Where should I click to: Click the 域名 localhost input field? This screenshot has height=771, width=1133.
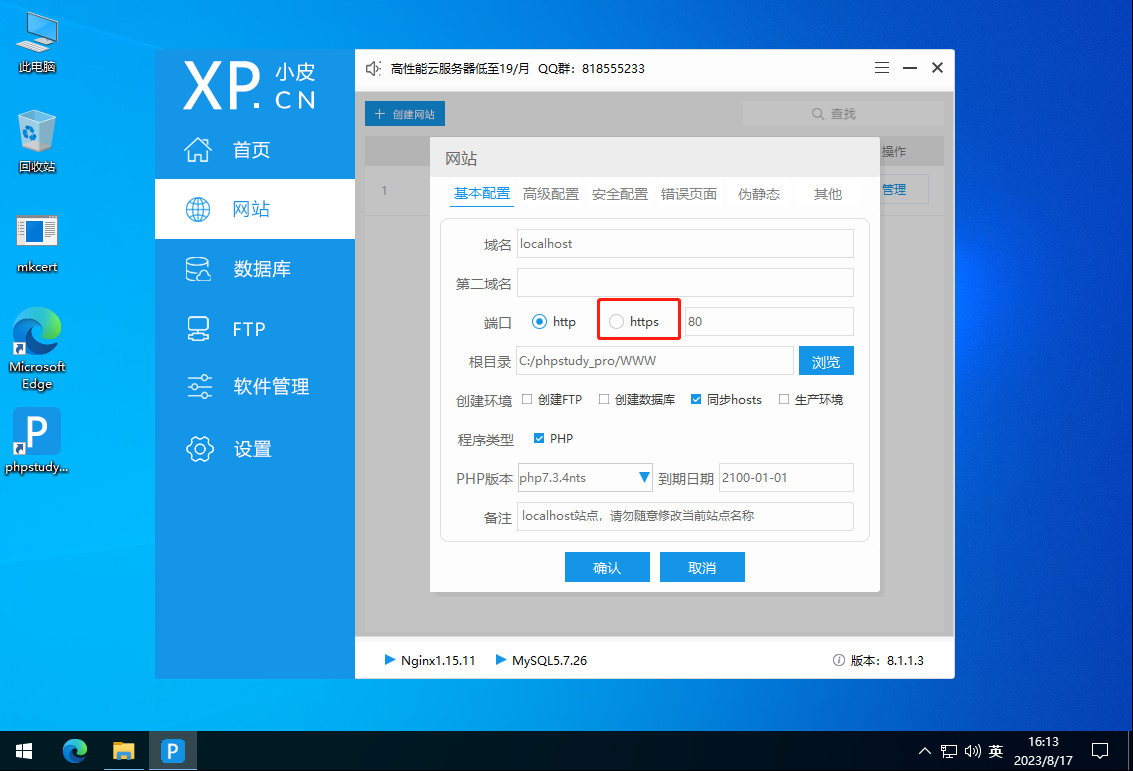click(685, 244)
